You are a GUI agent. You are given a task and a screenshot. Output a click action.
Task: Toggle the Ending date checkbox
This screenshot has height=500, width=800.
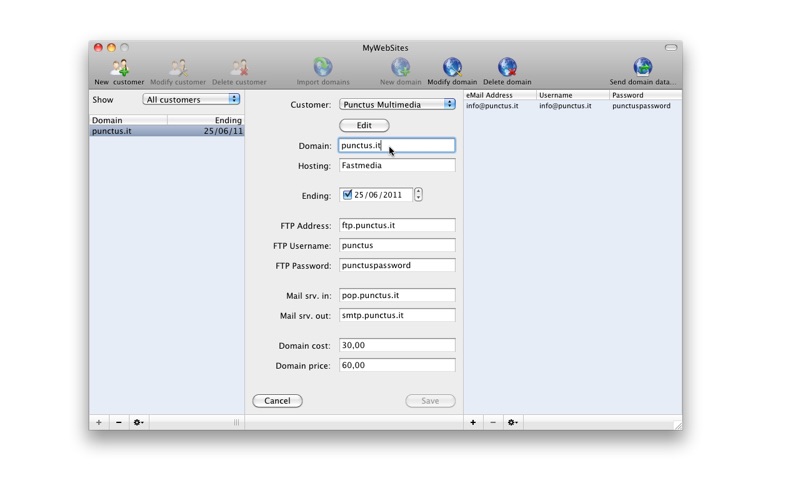[347, 195]
